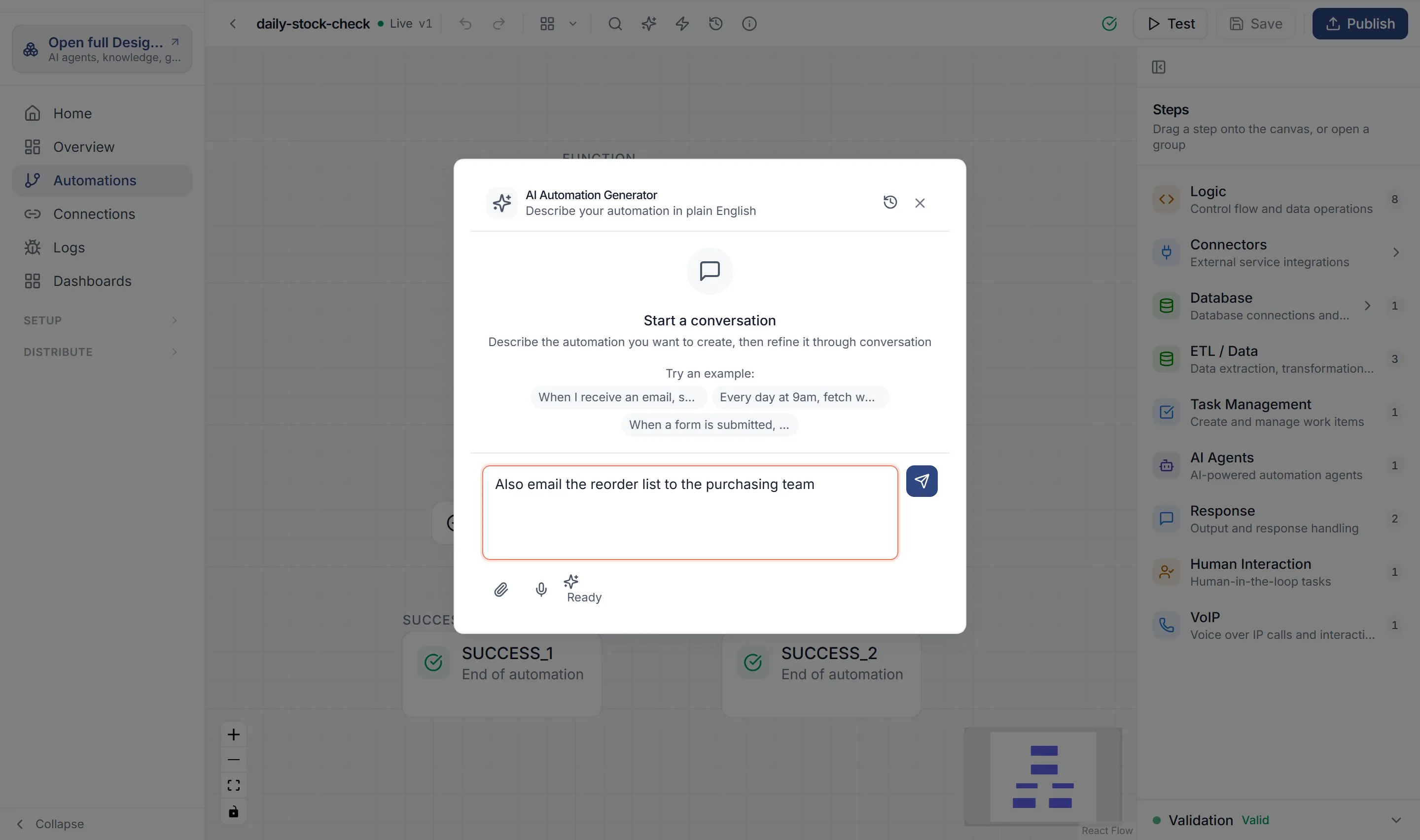The image size is (1420, 840).
Task: Collapse the left sidebar
Action: (51, 824)
